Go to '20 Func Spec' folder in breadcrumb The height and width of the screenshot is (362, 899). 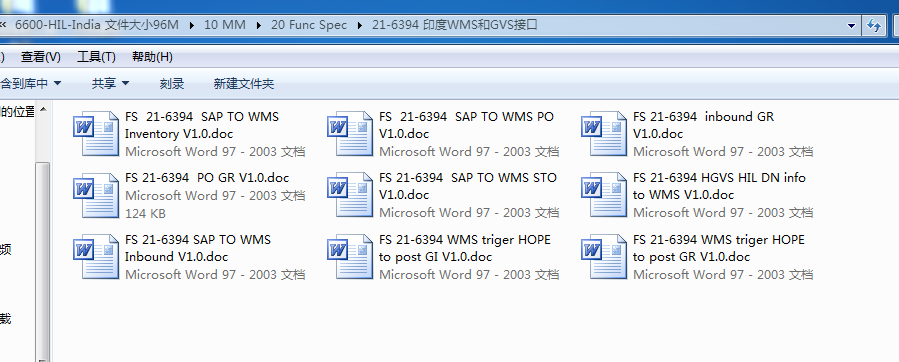(309, 25)
